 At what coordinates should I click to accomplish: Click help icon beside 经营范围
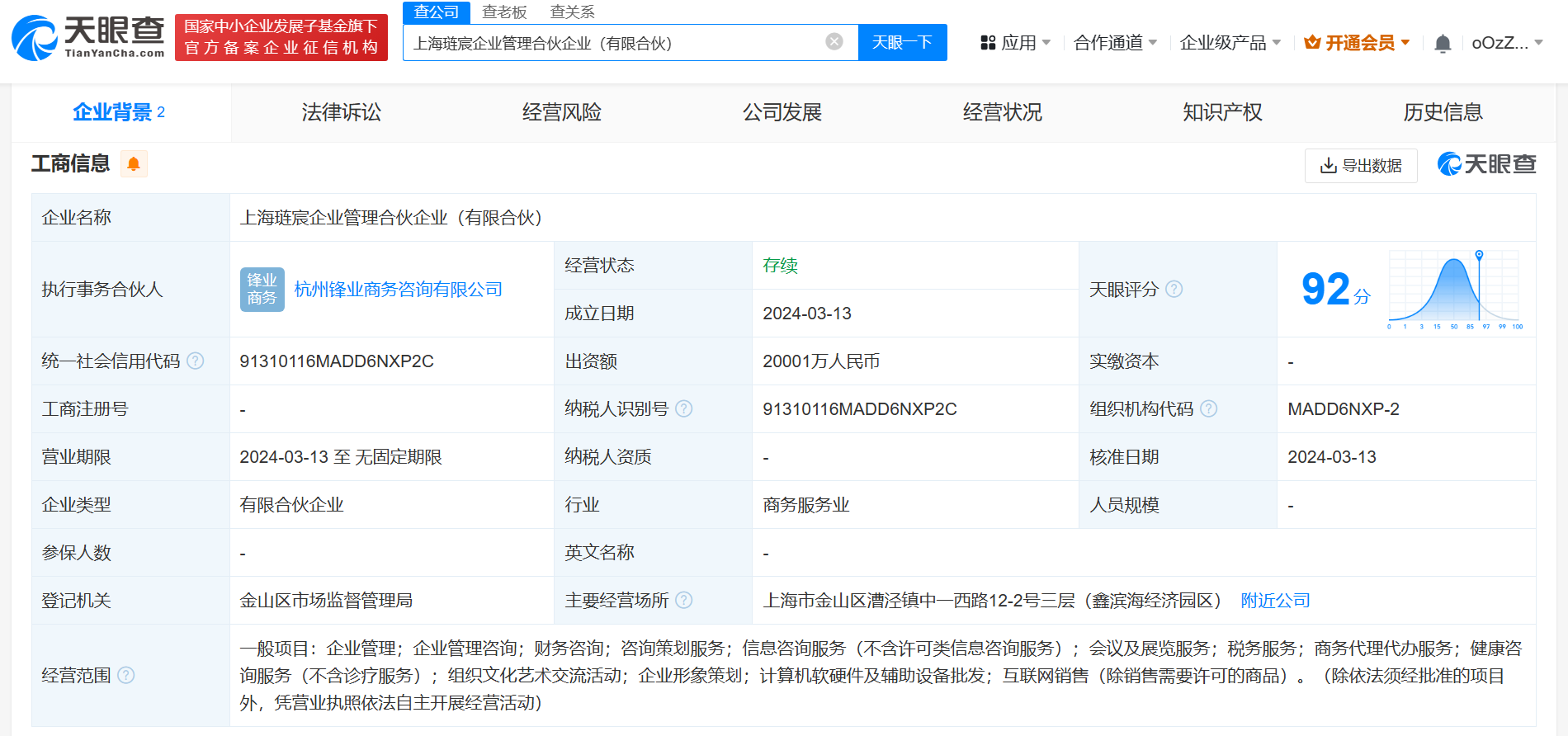(126, 676)
